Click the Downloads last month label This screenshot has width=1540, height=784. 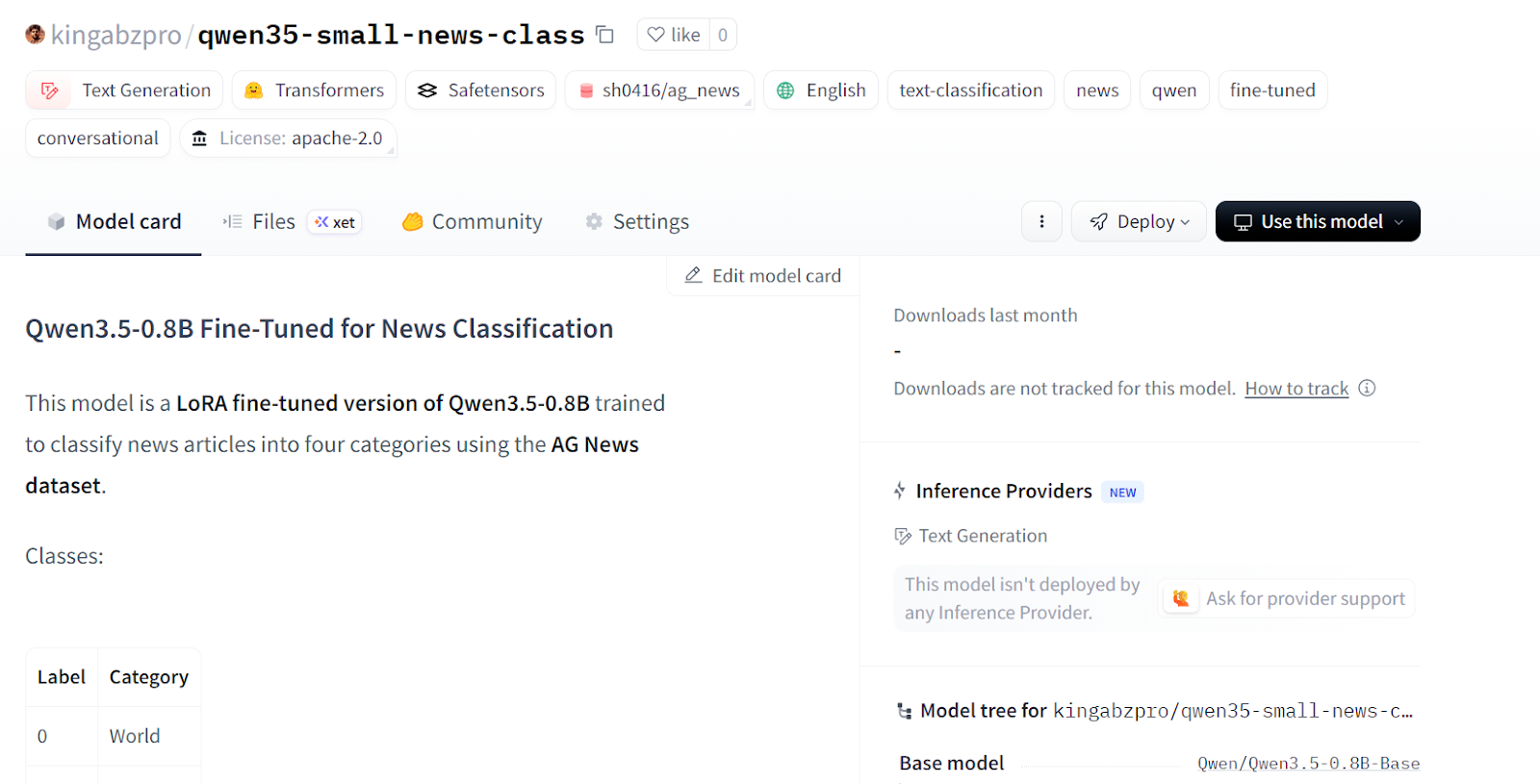coord(986,316)
